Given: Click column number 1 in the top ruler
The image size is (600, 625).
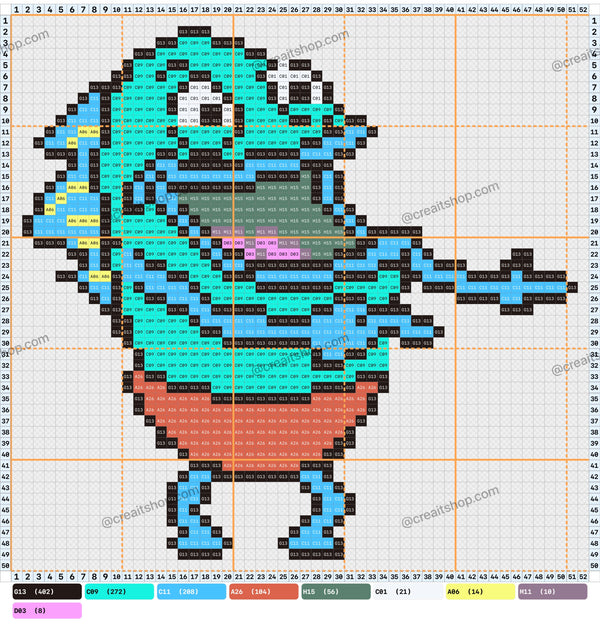Looking at the screenshot, I should tap(16, 9).
